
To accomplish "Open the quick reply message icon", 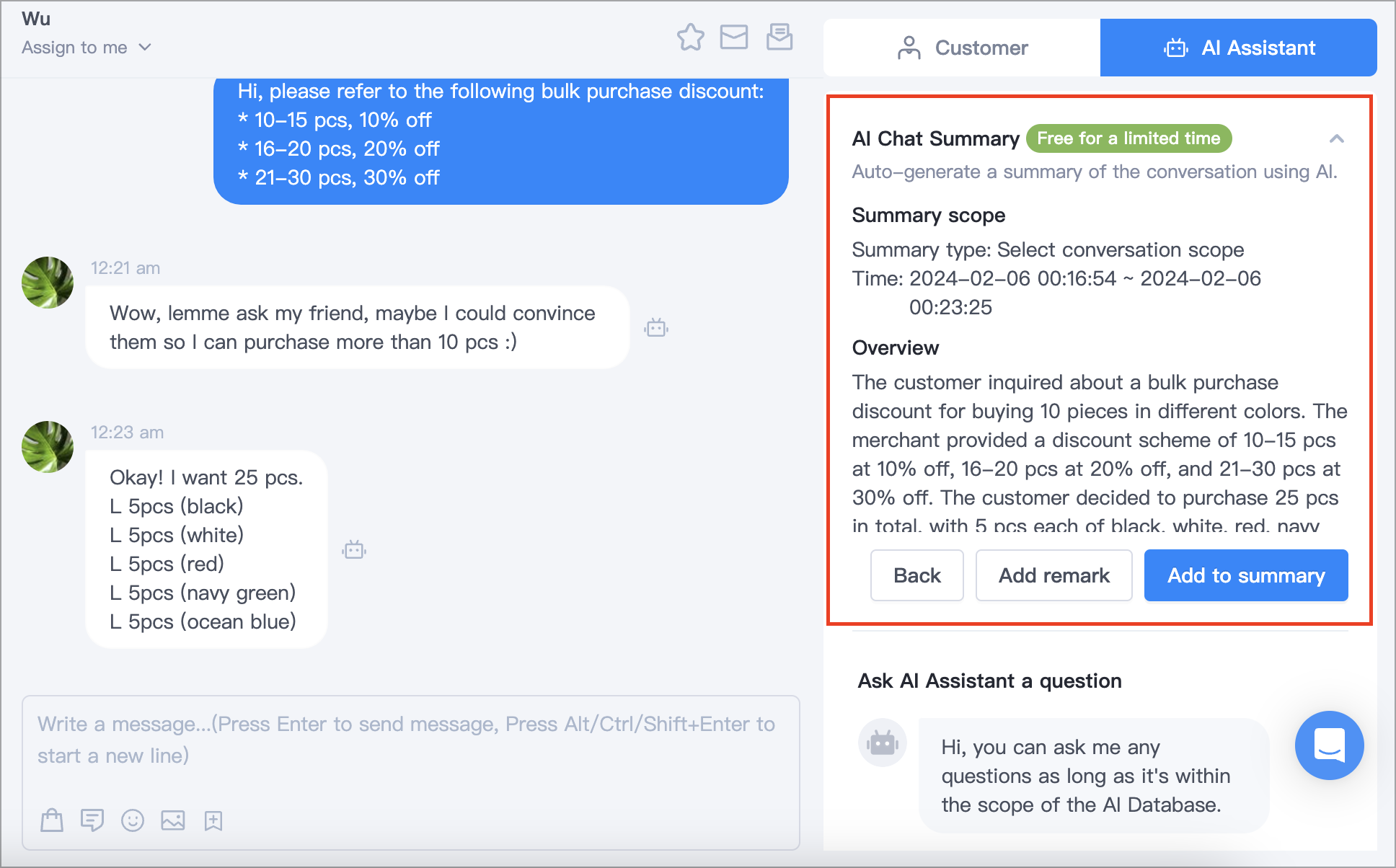I will point(92,820).
